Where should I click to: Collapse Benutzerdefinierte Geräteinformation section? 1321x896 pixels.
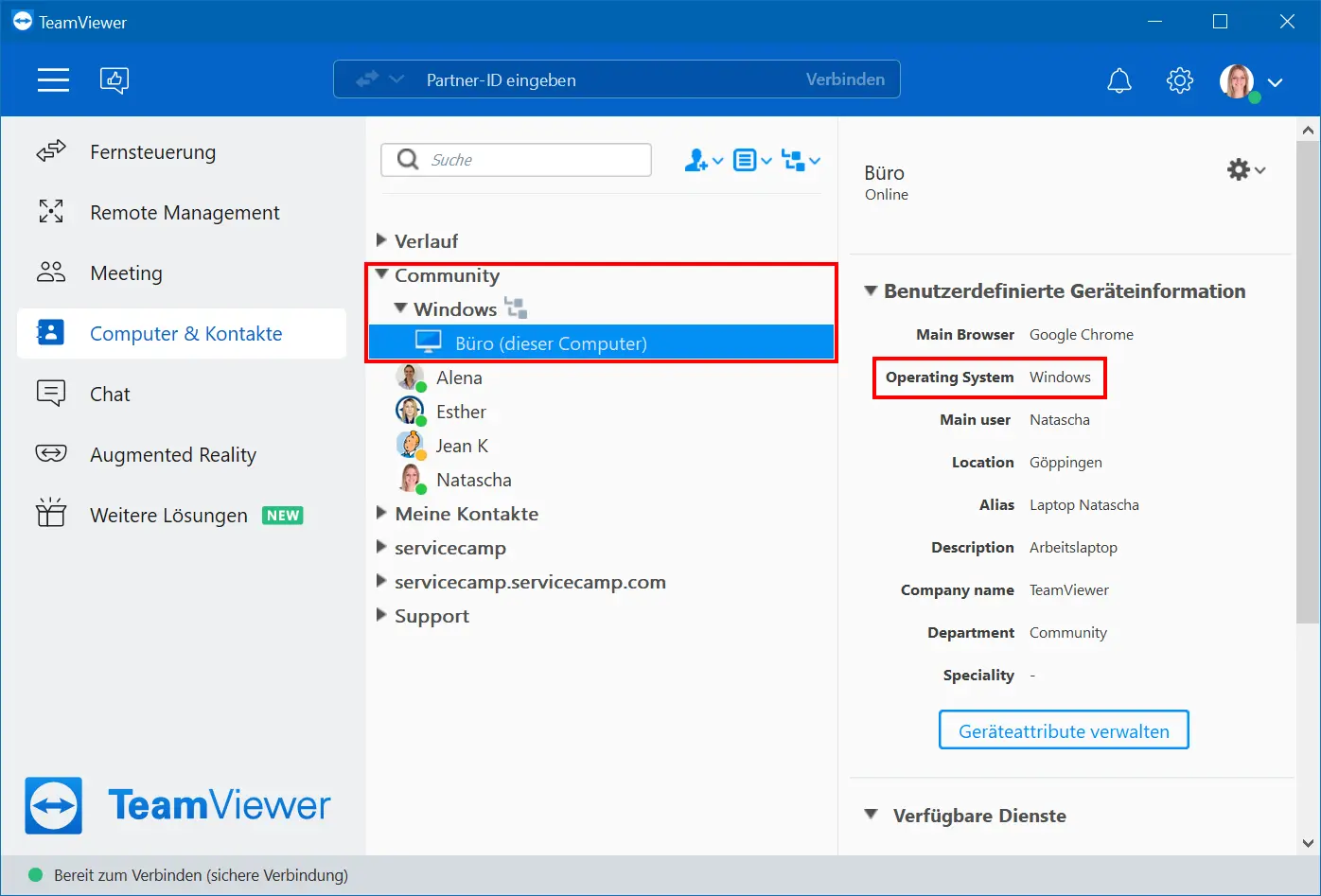tap(871, 290)
